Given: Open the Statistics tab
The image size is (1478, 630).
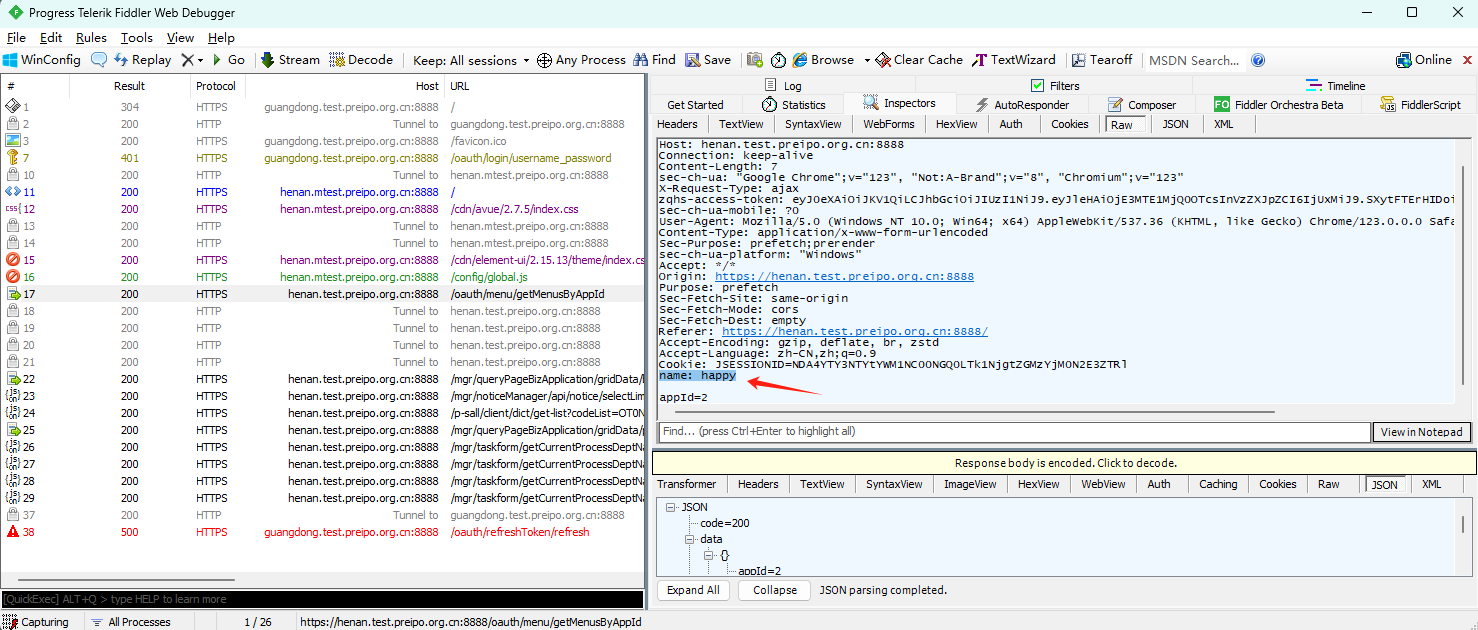Looking at the screenshot, I should coord(794,104).
